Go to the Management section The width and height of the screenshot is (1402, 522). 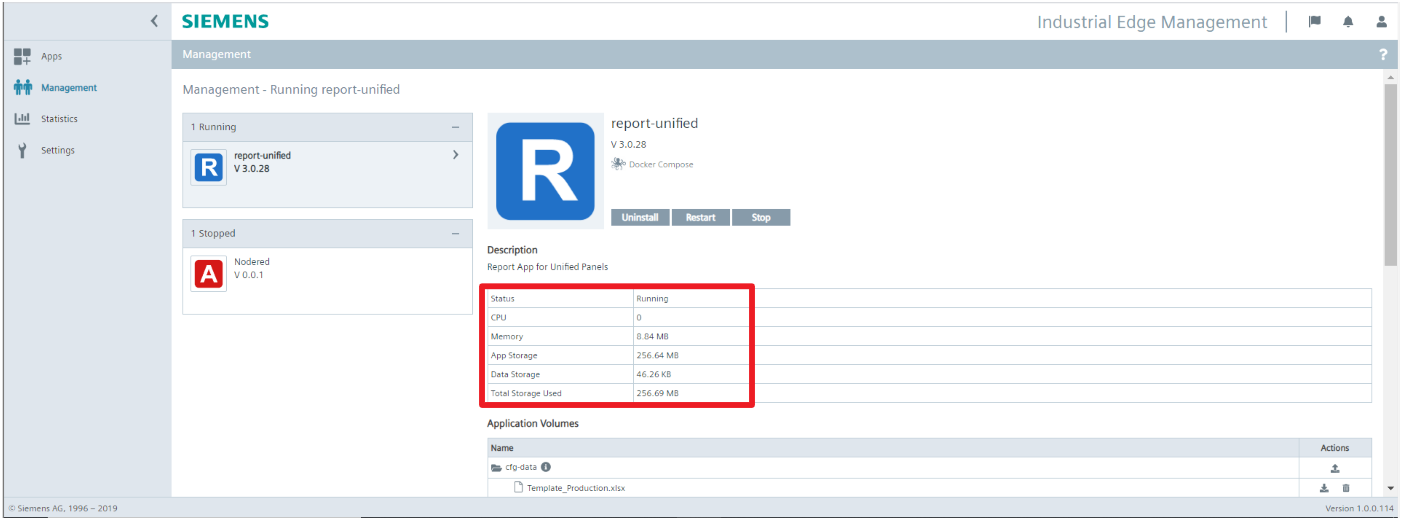[x=69, y=88]
